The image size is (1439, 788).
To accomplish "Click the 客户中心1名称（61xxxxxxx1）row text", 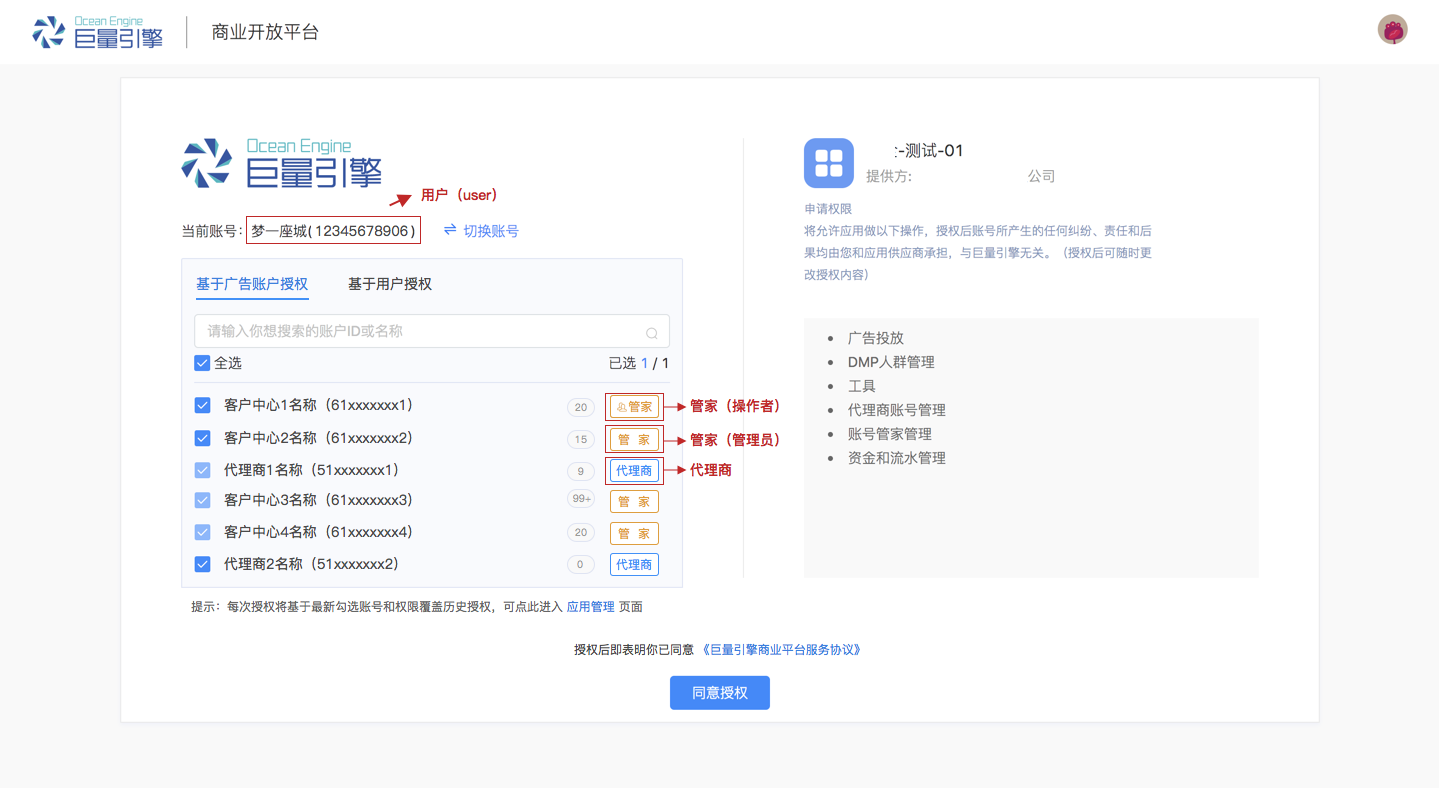I will coord(319,405).
